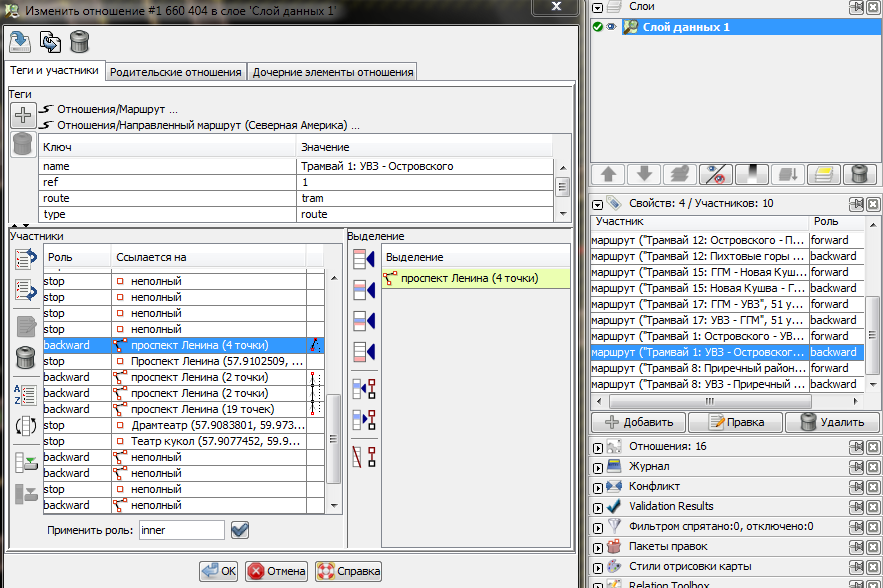Add a new tag with plus icon

pyautogui.click(x=23, y=115)
